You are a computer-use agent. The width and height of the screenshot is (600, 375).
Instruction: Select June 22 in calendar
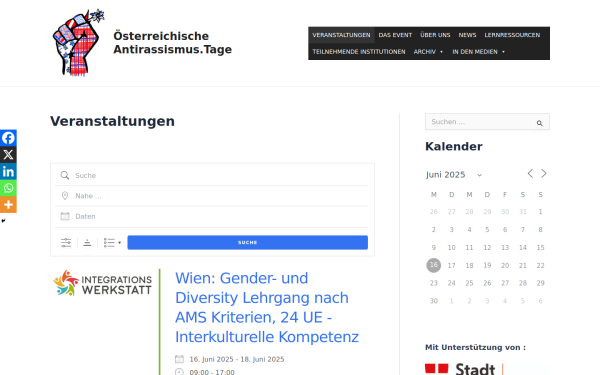click(540, 265)
